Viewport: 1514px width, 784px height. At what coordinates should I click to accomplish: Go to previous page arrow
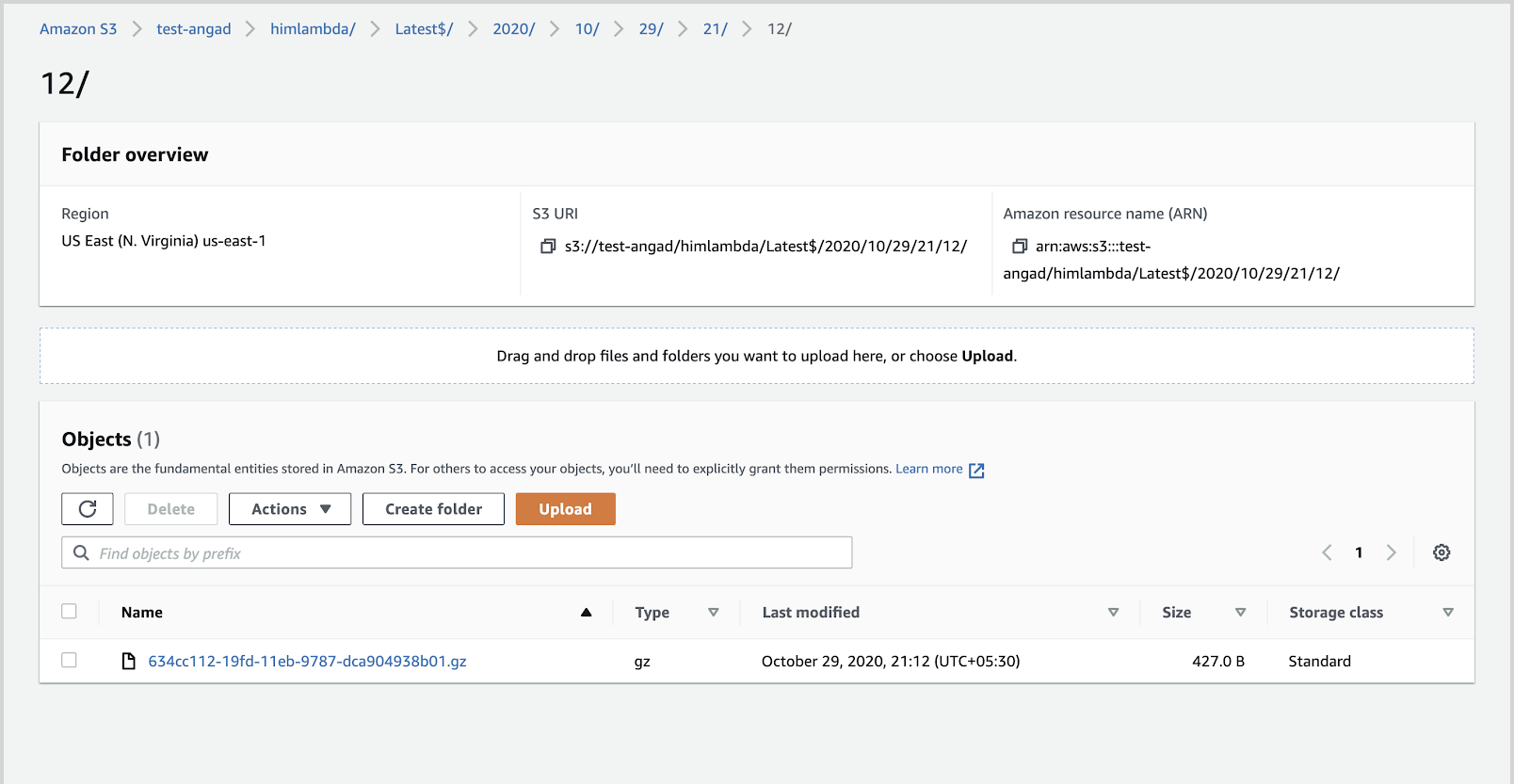click(1327, 553)
